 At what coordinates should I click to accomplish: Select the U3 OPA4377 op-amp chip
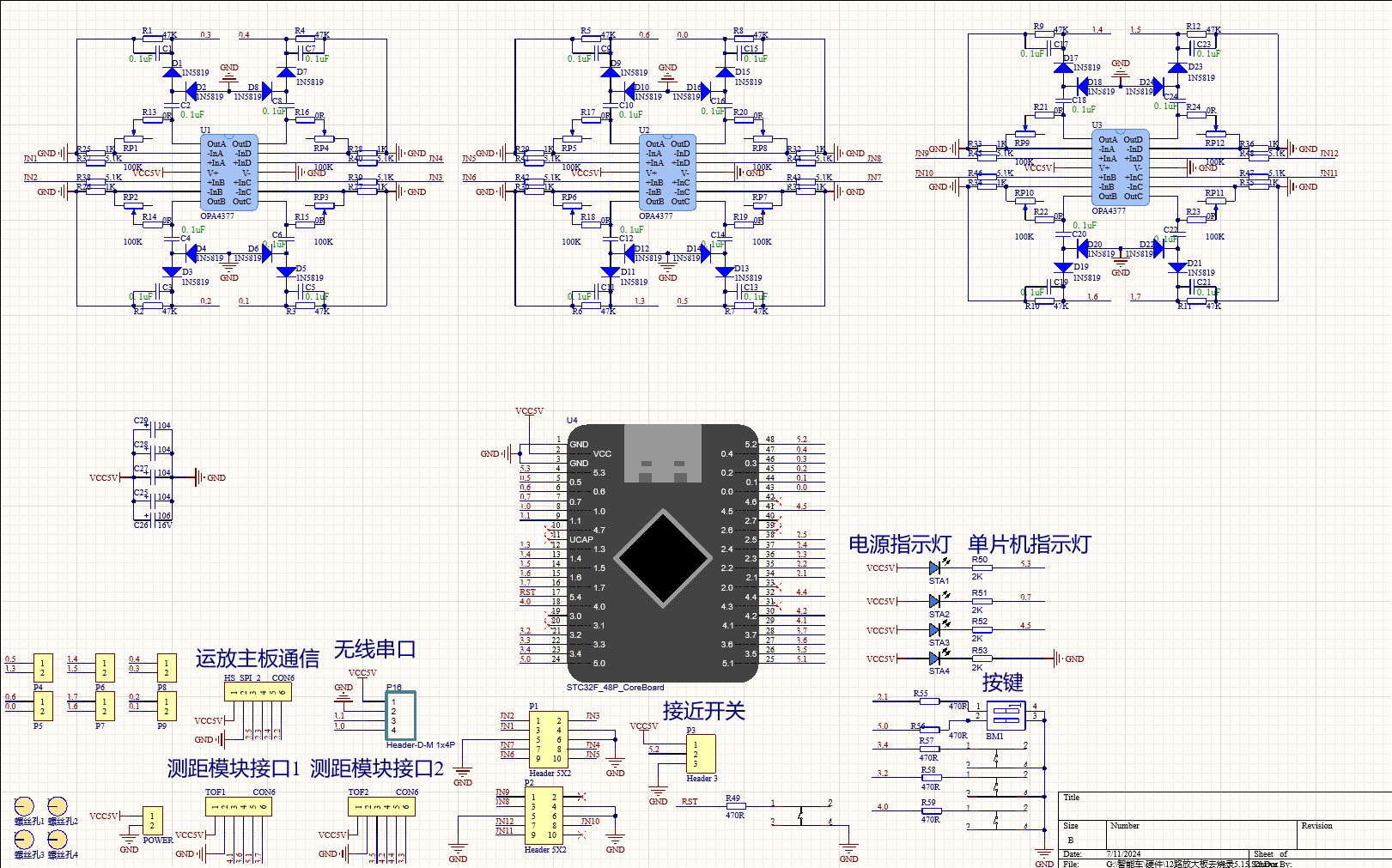(x=1120, y=167)
